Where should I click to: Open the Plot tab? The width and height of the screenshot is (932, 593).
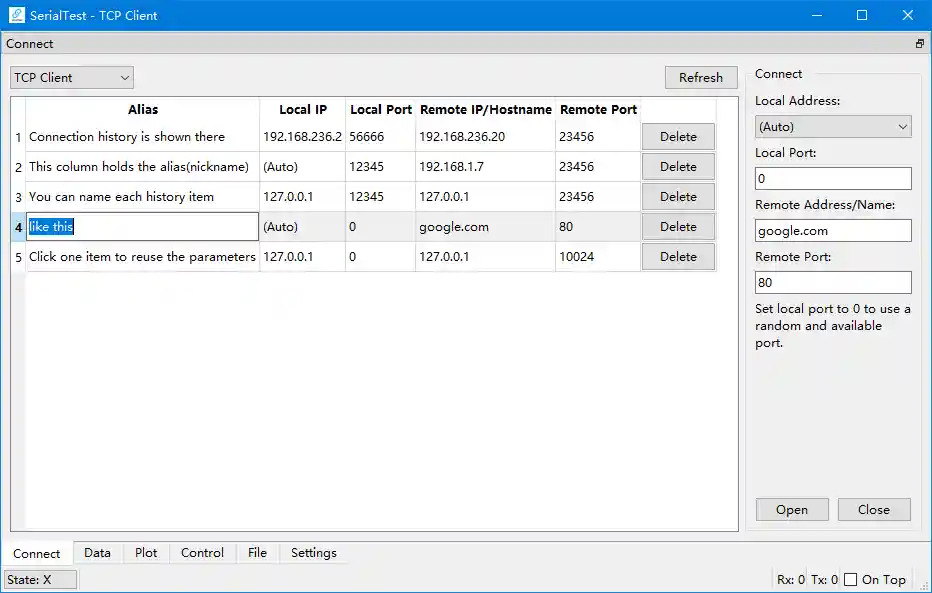pos(146,552)
